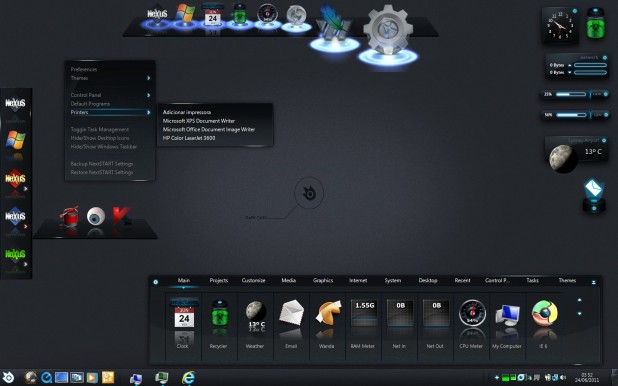Click arrow beside the blue Nexus icon
The height and width of the screenshot is (386, 618).
[26, 227]
